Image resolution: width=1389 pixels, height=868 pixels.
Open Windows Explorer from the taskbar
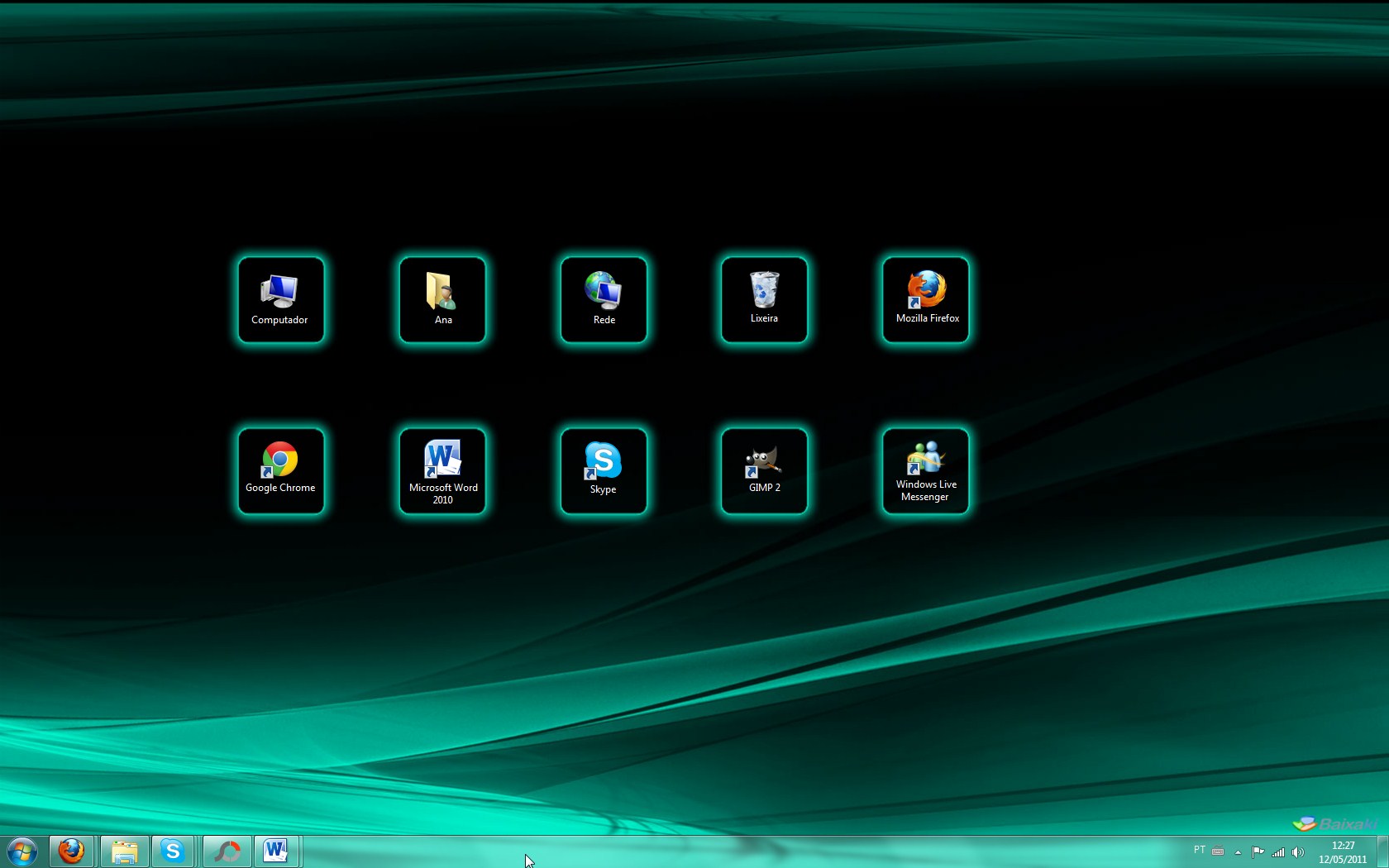click(x=124, y=851)
